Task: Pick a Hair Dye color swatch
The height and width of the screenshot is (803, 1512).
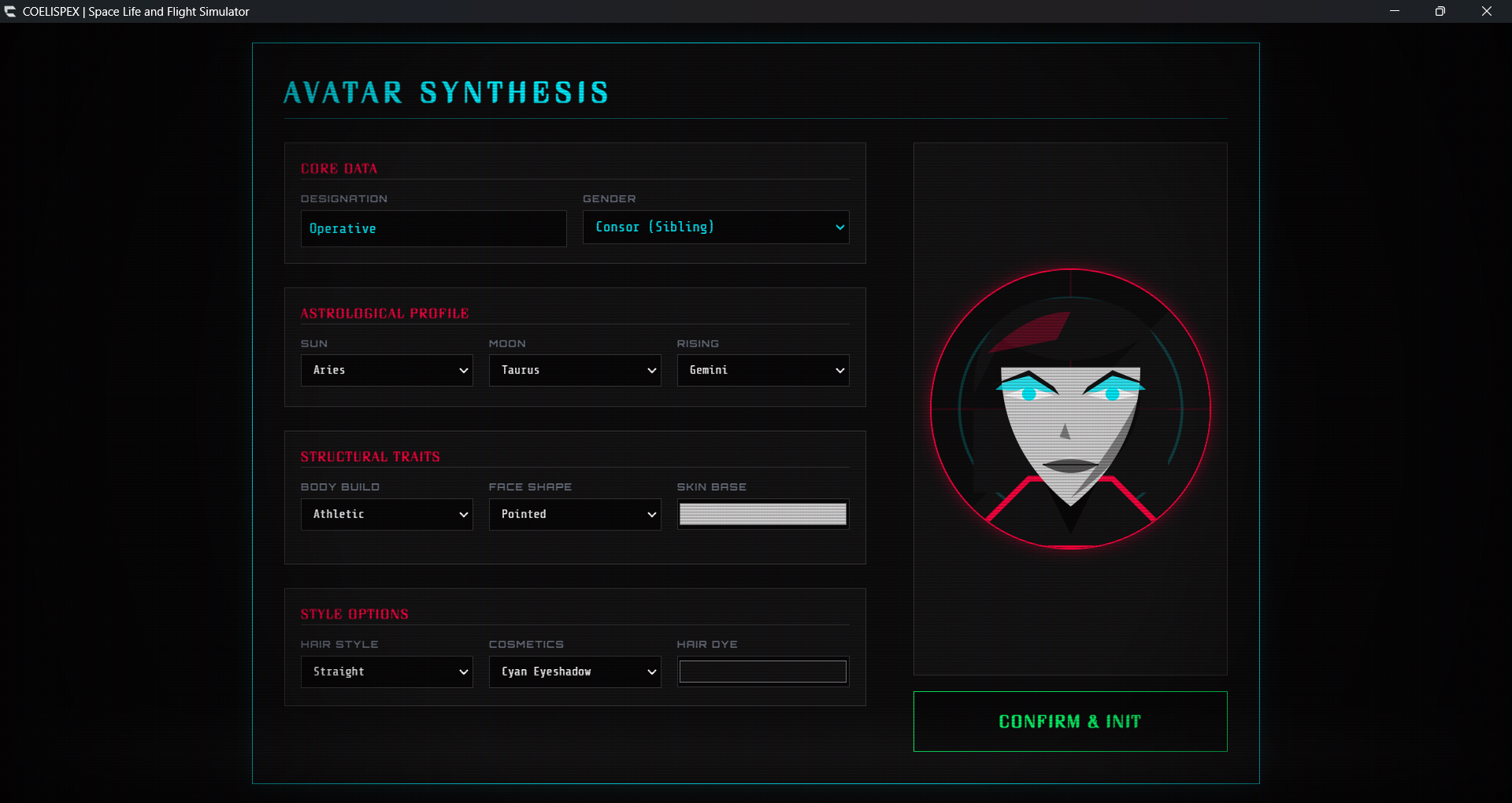Action: 763,672
